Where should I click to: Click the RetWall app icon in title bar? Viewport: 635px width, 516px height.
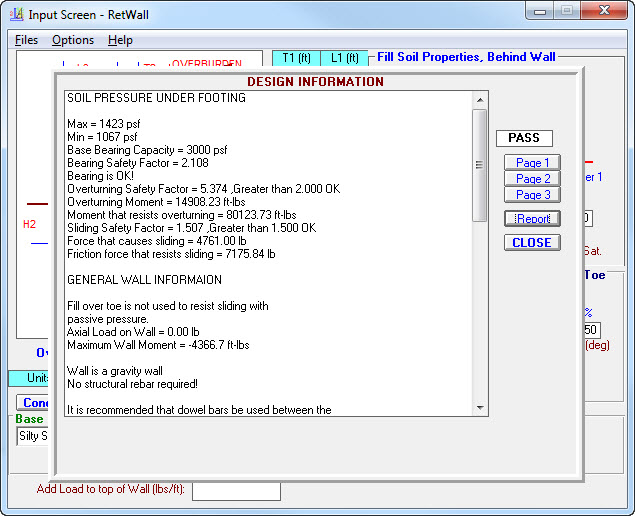15,14
